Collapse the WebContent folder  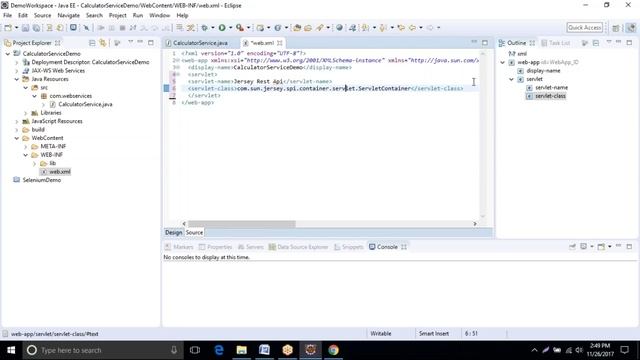click(x=17, y=138)
